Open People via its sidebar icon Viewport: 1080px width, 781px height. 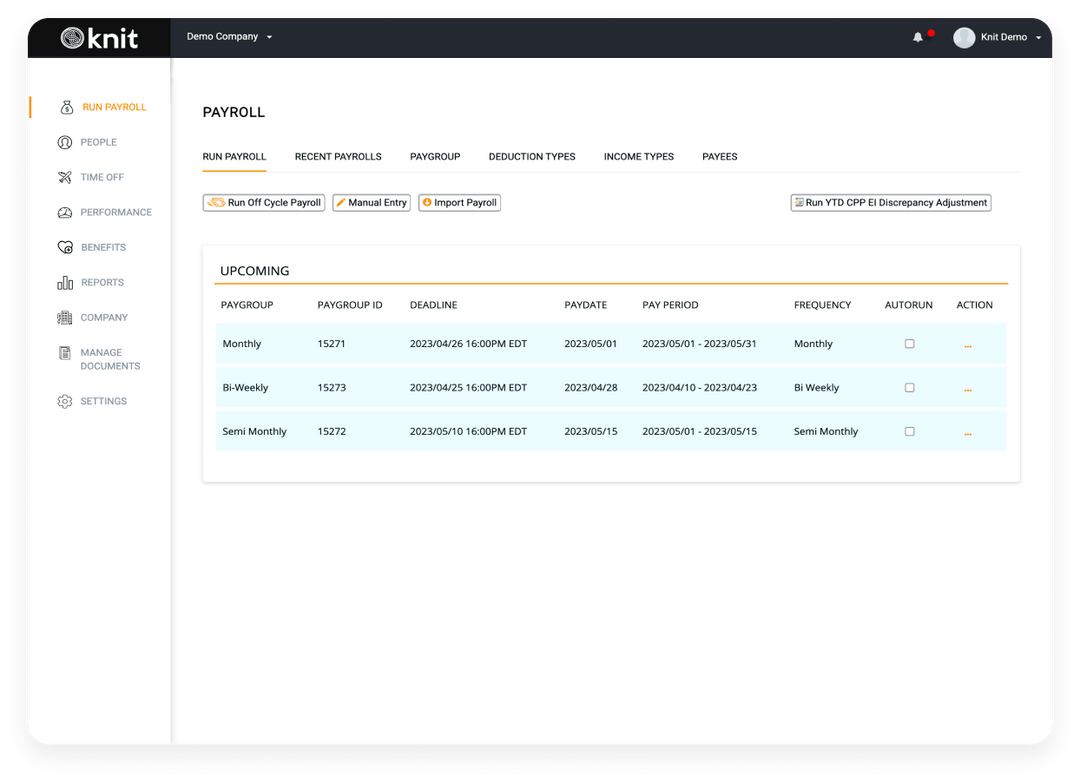click(65, 143)
